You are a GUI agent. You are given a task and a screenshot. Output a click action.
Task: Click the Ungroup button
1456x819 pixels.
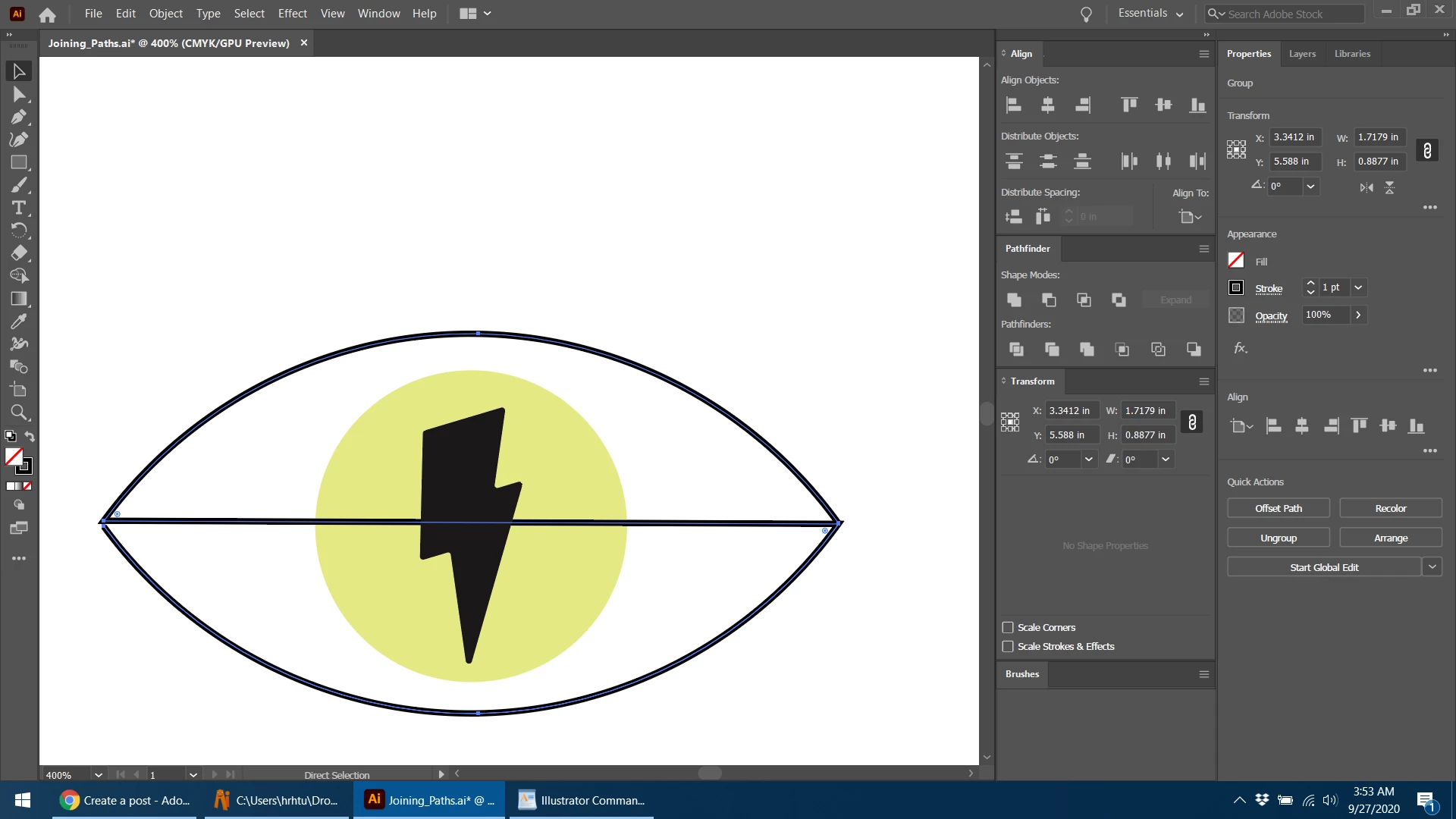pos(1279,538)
